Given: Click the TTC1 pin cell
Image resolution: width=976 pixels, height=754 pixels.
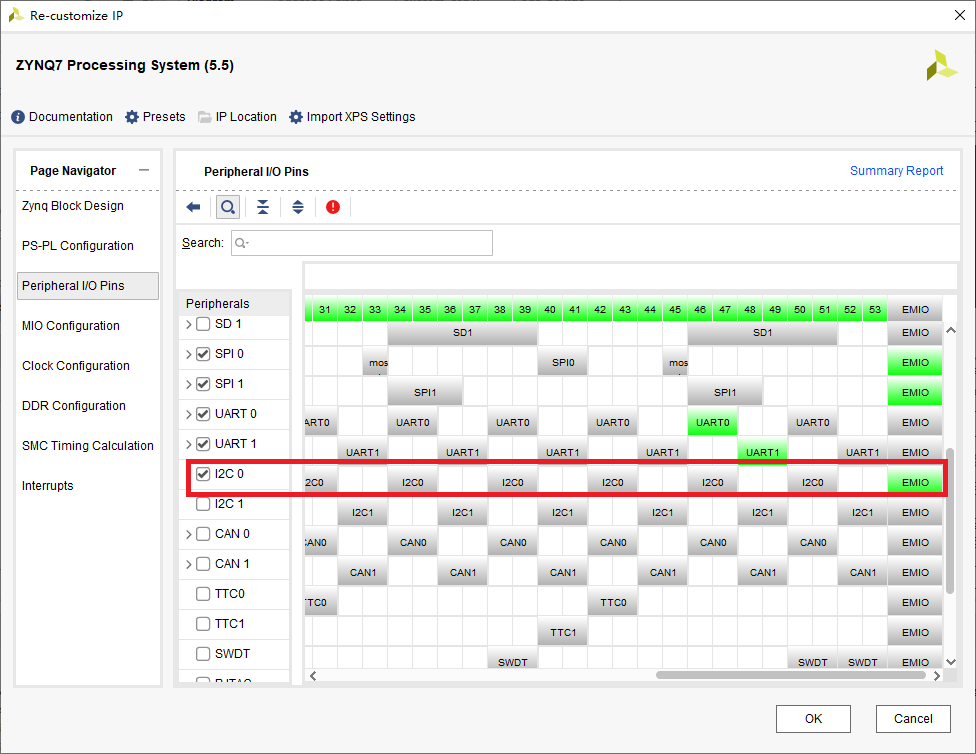Looking at the screenshot, I should 563,633.
